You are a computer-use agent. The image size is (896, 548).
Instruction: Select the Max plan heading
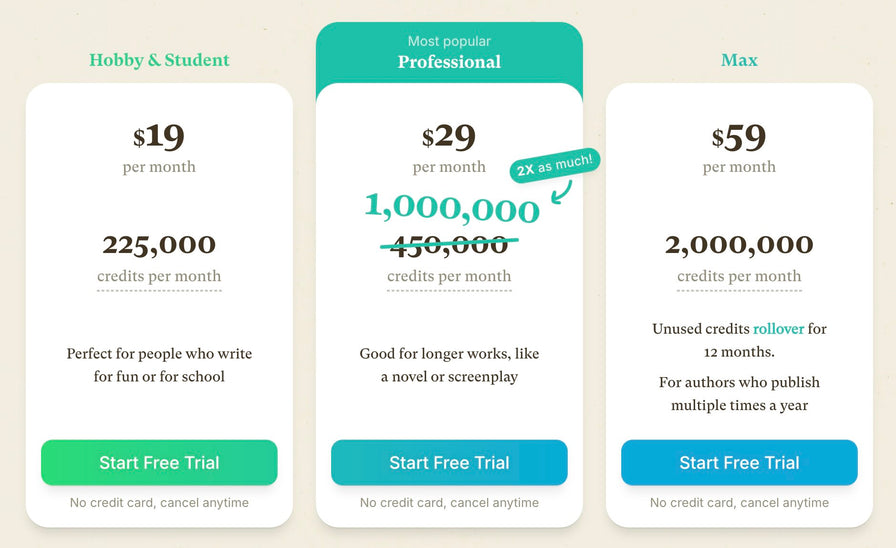coord(739,60)
